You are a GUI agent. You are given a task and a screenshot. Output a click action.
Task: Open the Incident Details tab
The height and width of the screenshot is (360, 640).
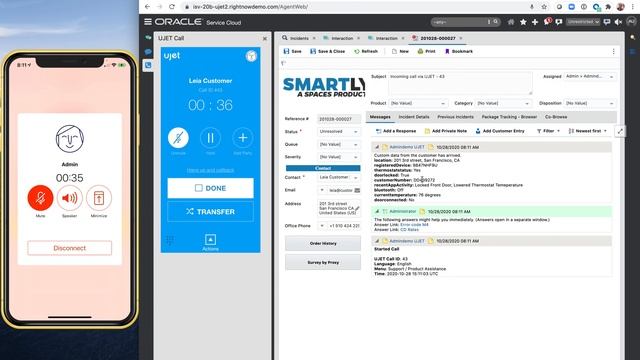coord(413,117)
